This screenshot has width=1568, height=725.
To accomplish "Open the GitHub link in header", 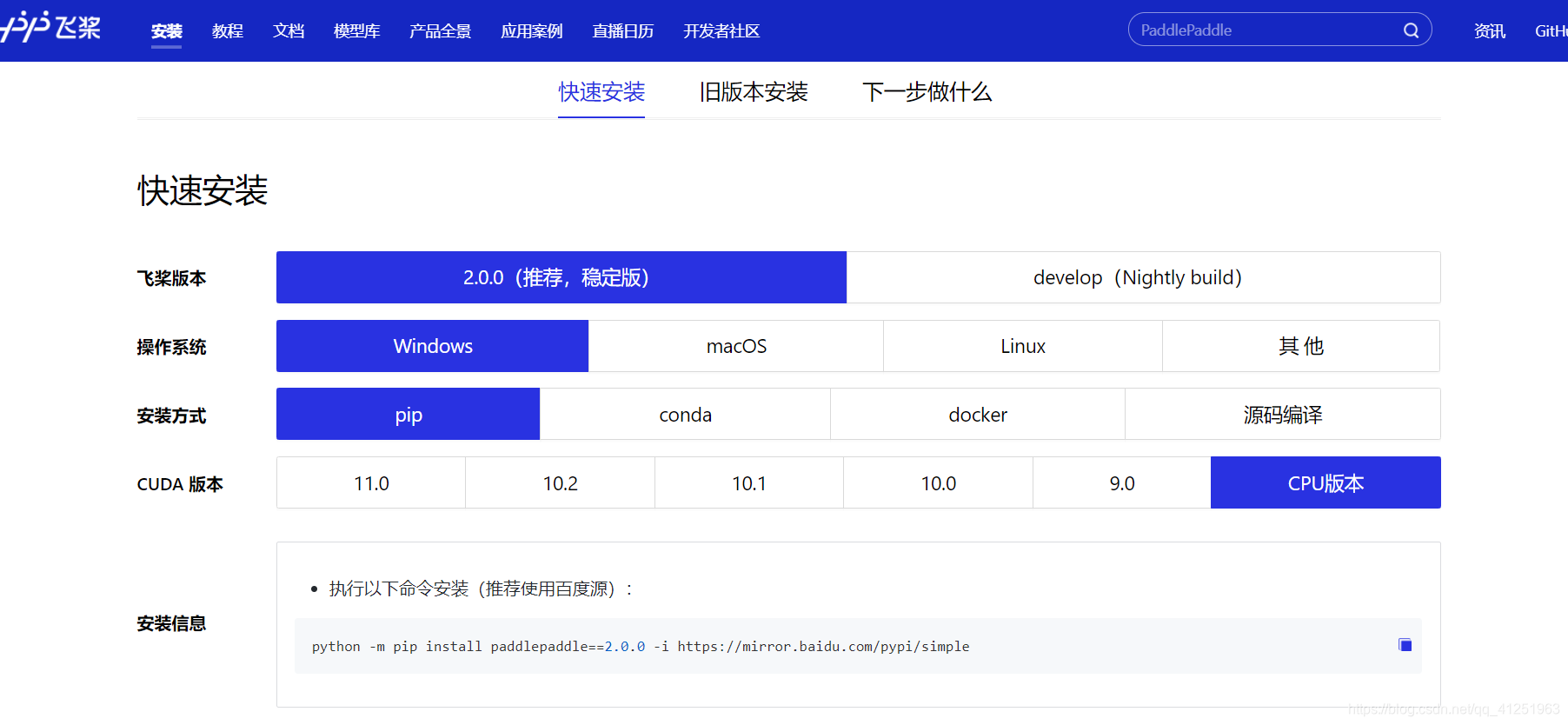I will pyautogui.click(x=1551, y=31).
